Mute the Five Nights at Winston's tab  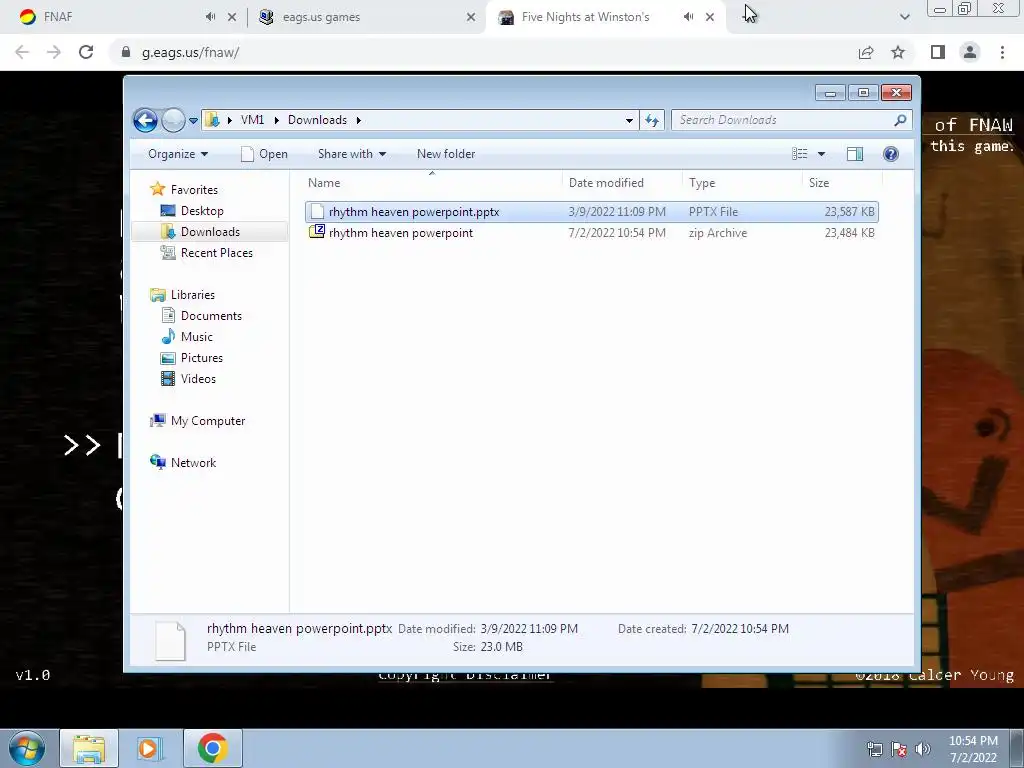coord(688,17)
